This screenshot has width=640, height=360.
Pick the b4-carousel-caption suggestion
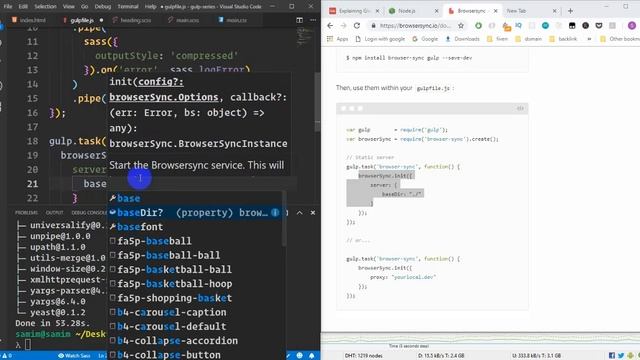(x=195, y=312)
